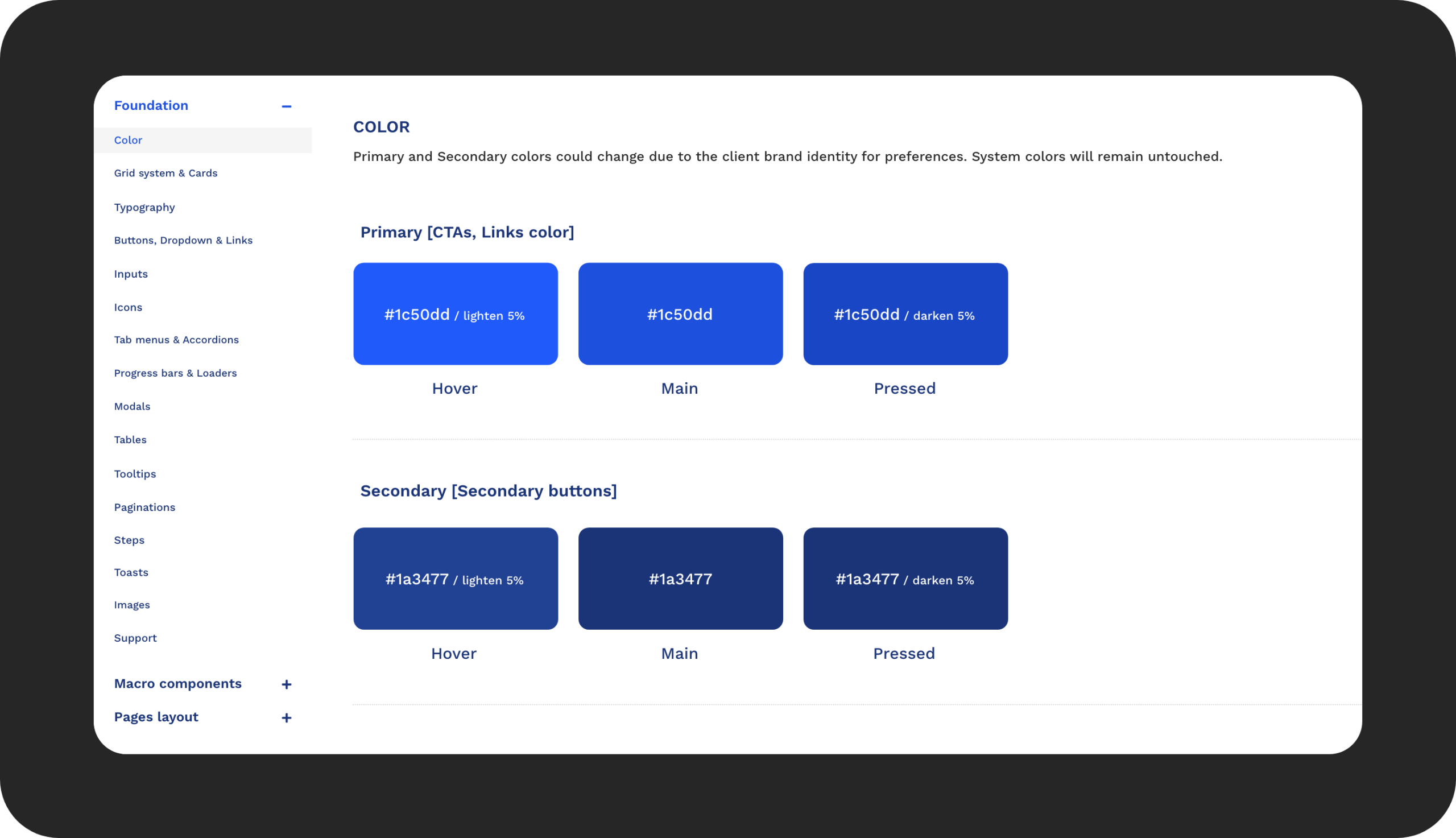Select the primary Main #1c50dd swatch

pyautogui.click(x=680, y=314)
